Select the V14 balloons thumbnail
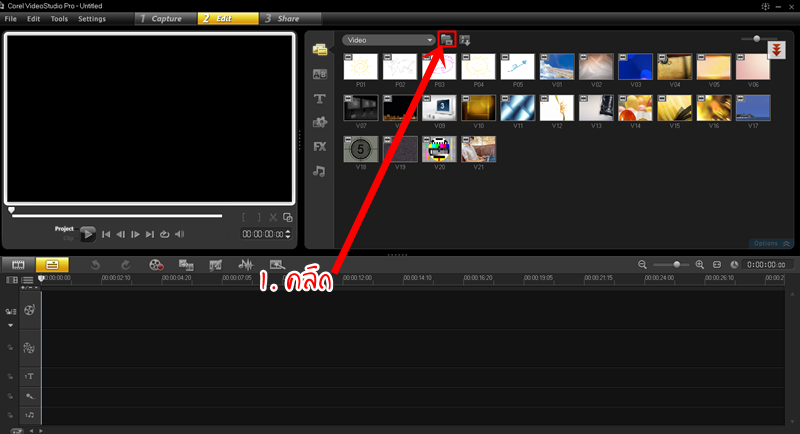Image resolution: width=800 pixels, height=434 pixels. (x=635, y=108)
